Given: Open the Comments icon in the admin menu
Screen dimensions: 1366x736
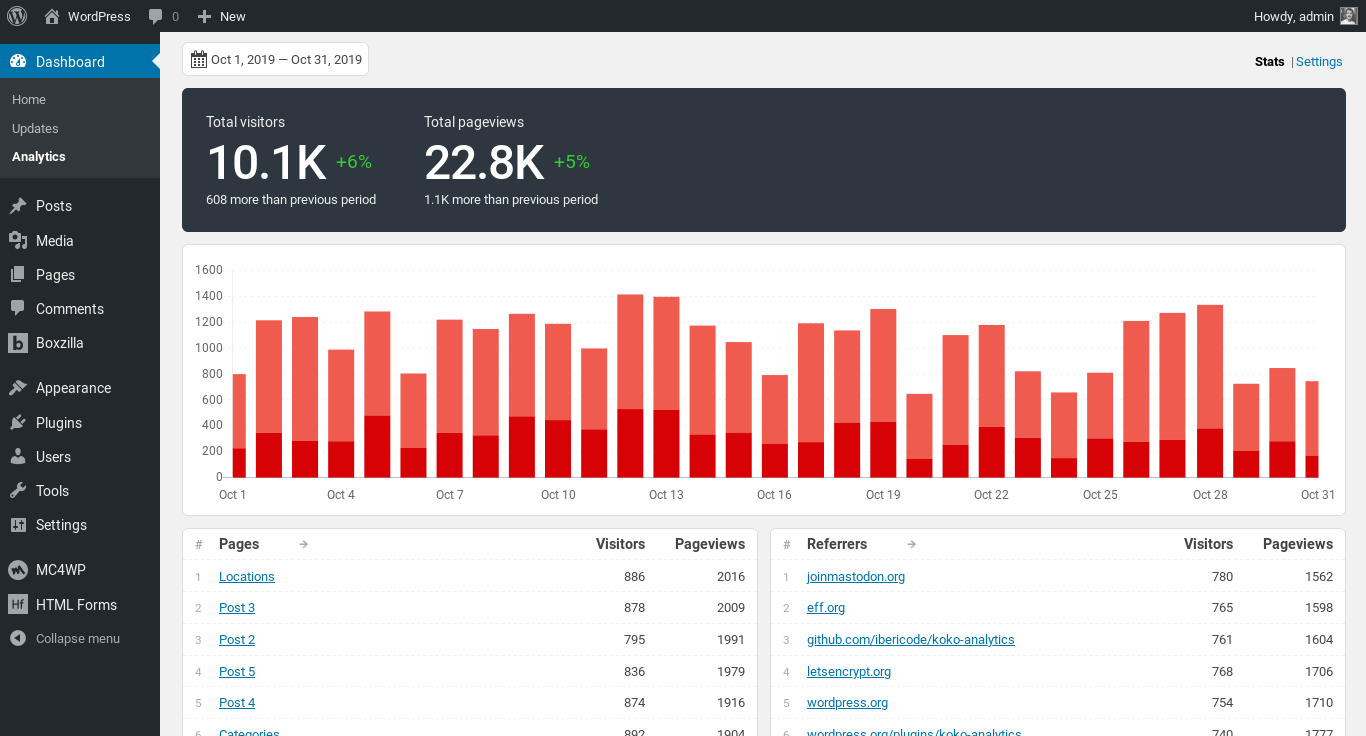Looking at the screenshot, I should point(18,308).
